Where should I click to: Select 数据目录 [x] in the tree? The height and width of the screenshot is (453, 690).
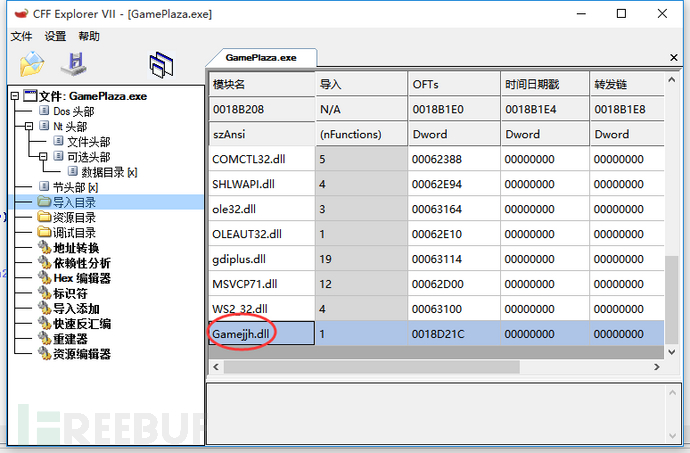click(x=109, y=172)
